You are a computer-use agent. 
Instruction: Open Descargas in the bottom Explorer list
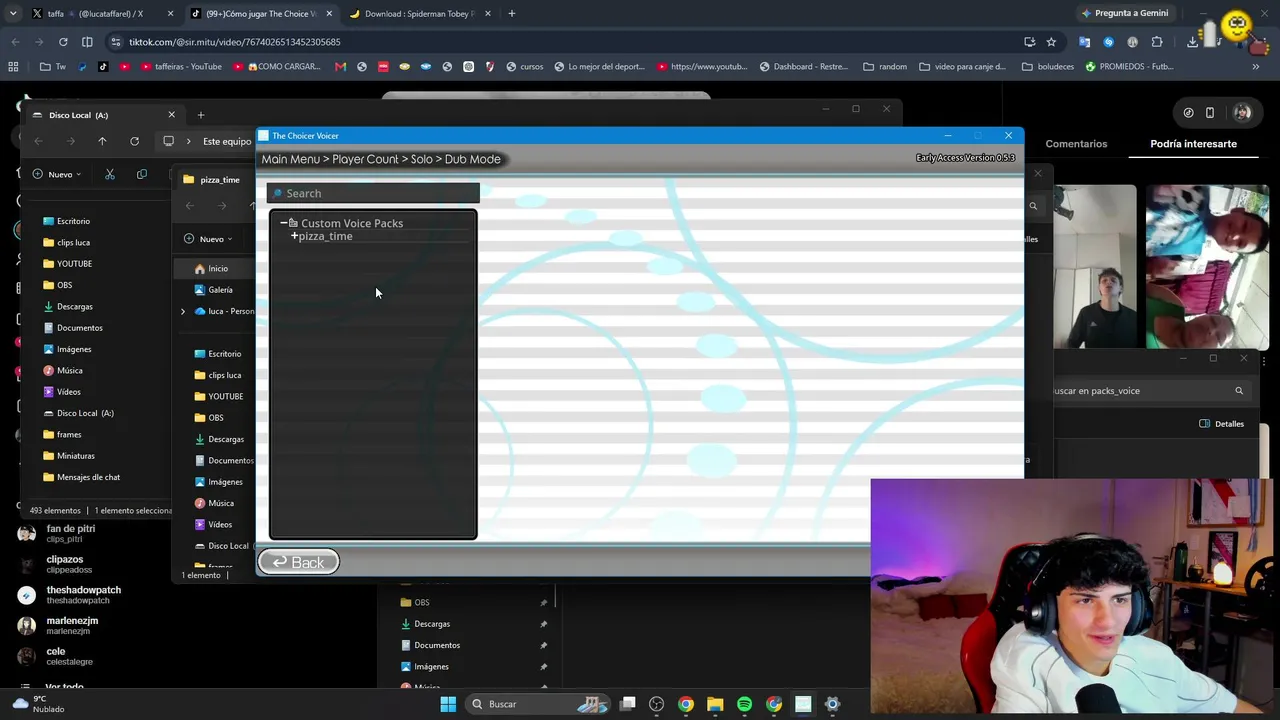[424, 624]
